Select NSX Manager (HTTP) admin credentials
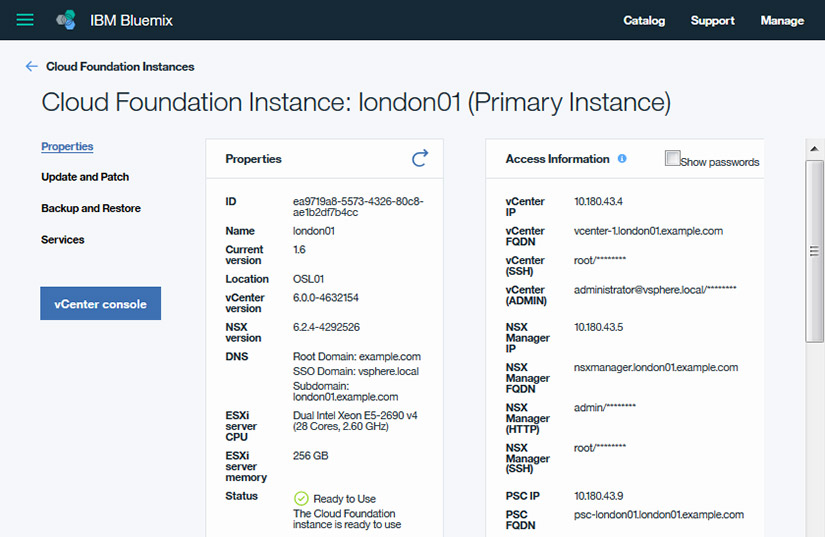 pos(605,407)
